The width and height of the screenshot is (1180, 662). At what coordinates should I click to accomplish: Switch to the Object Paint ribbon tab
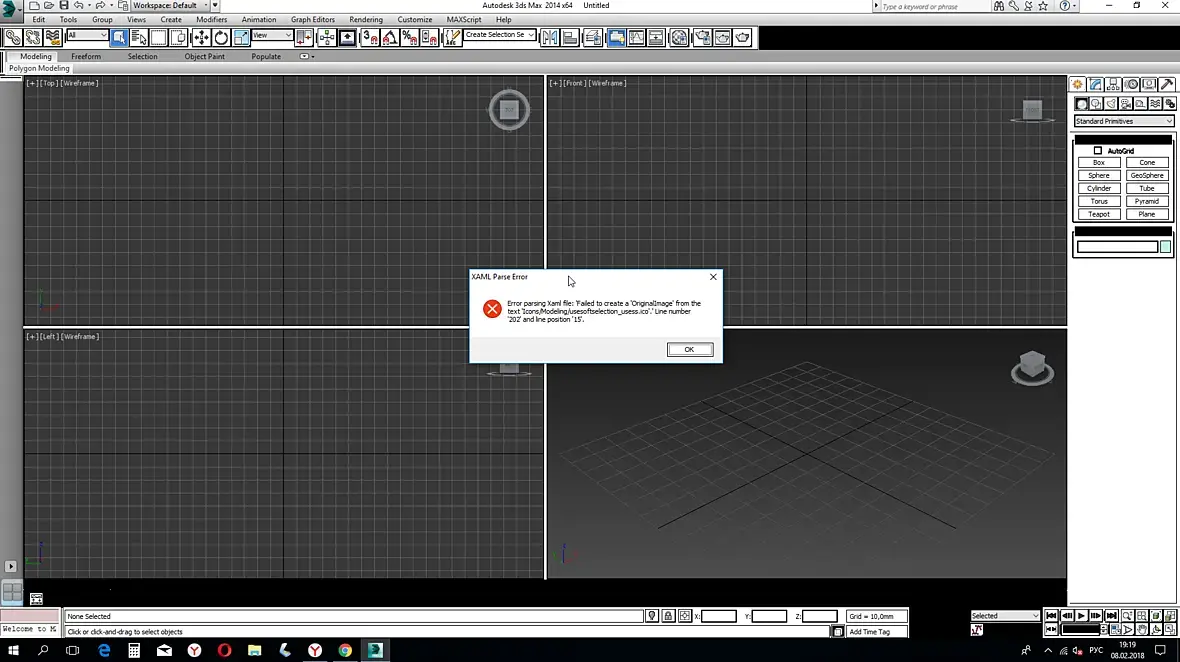click(x=205, y=56)
